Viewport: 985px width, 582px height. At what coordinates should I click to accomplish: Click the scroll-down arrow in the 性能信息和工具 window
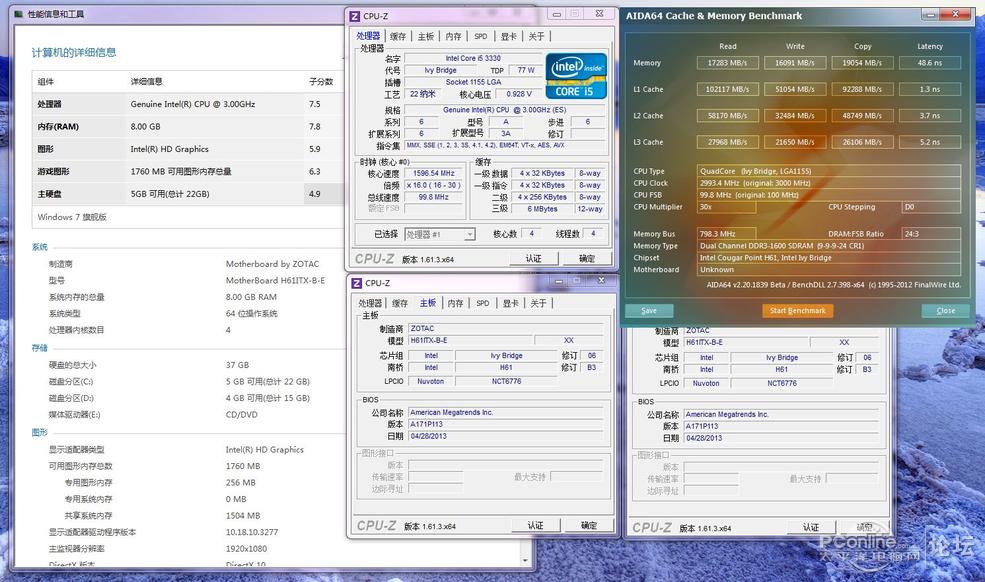click(x=525, y=560)
